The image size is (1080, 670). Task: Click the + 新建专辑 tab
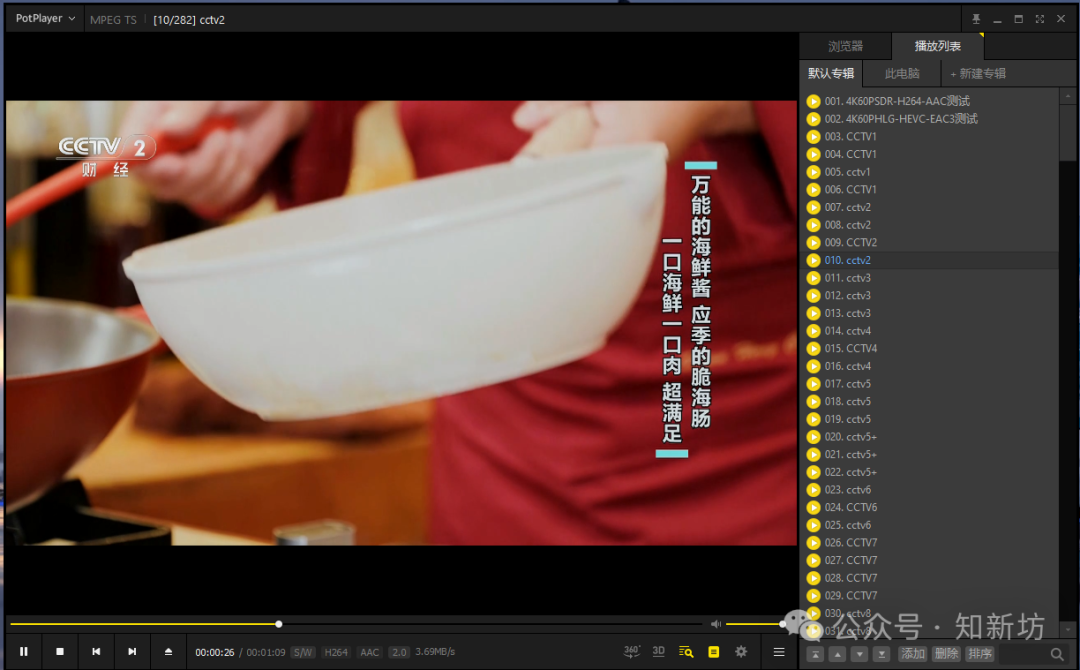pyautogui.click(x=978, y=73)
